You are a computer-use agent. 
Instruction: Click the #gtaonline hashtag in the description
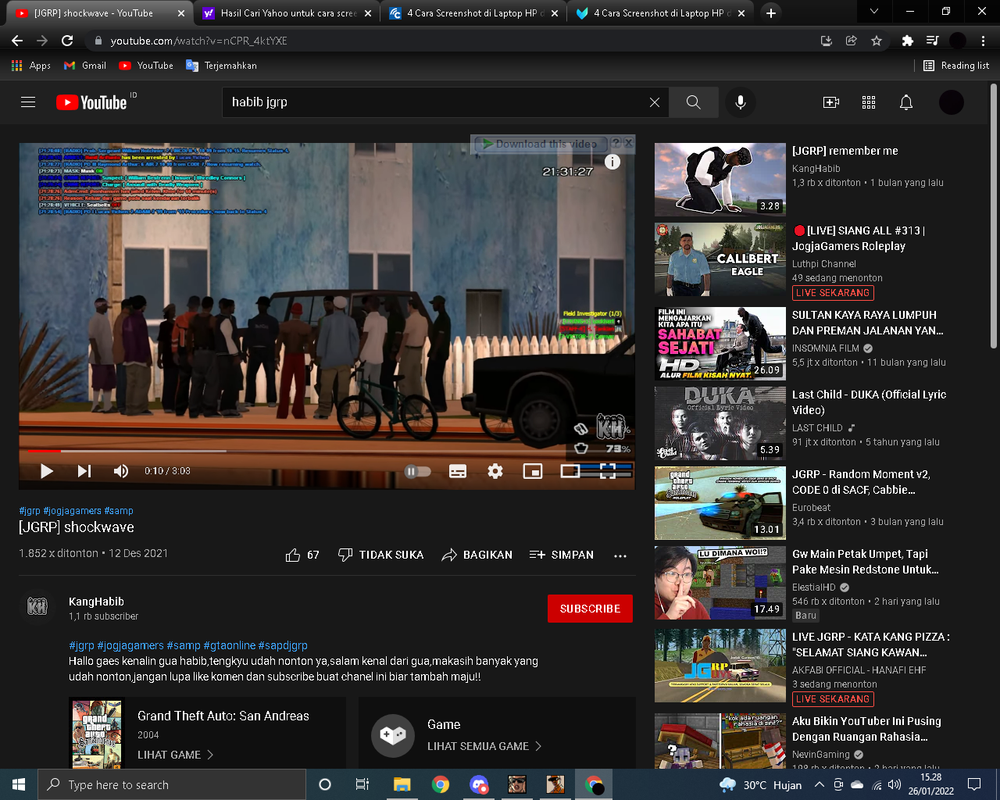pos(229,645)
